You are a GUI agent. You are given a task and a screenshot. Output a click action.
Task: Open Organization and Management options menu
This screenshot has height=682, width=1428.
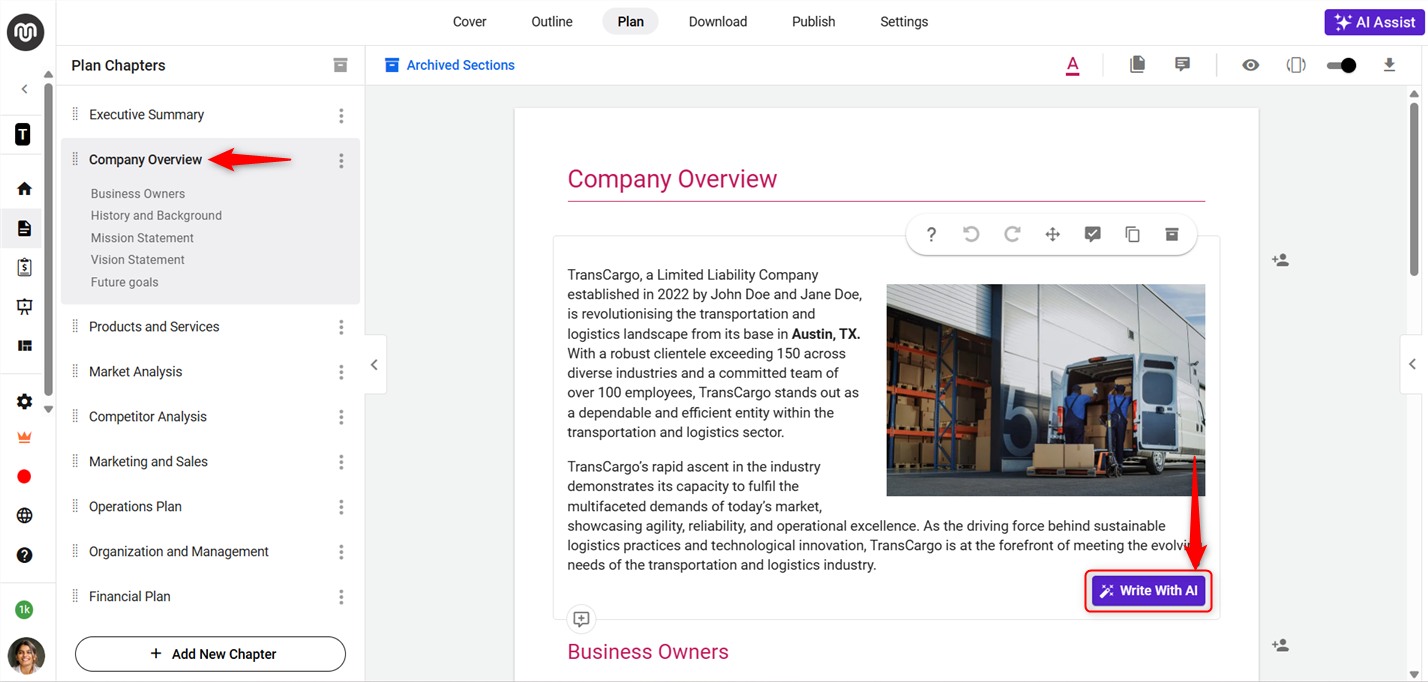pyautogui.click(x=341, y=552)
